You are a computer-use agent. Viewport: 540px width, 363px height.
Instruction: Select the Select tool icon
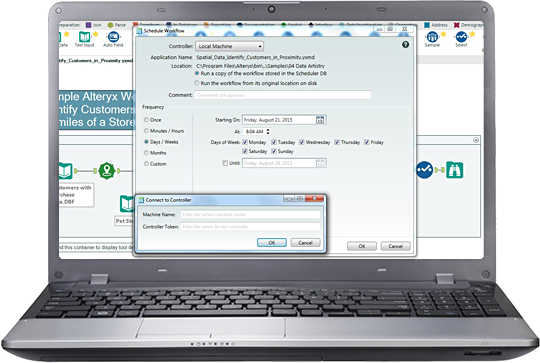(461, 37)
